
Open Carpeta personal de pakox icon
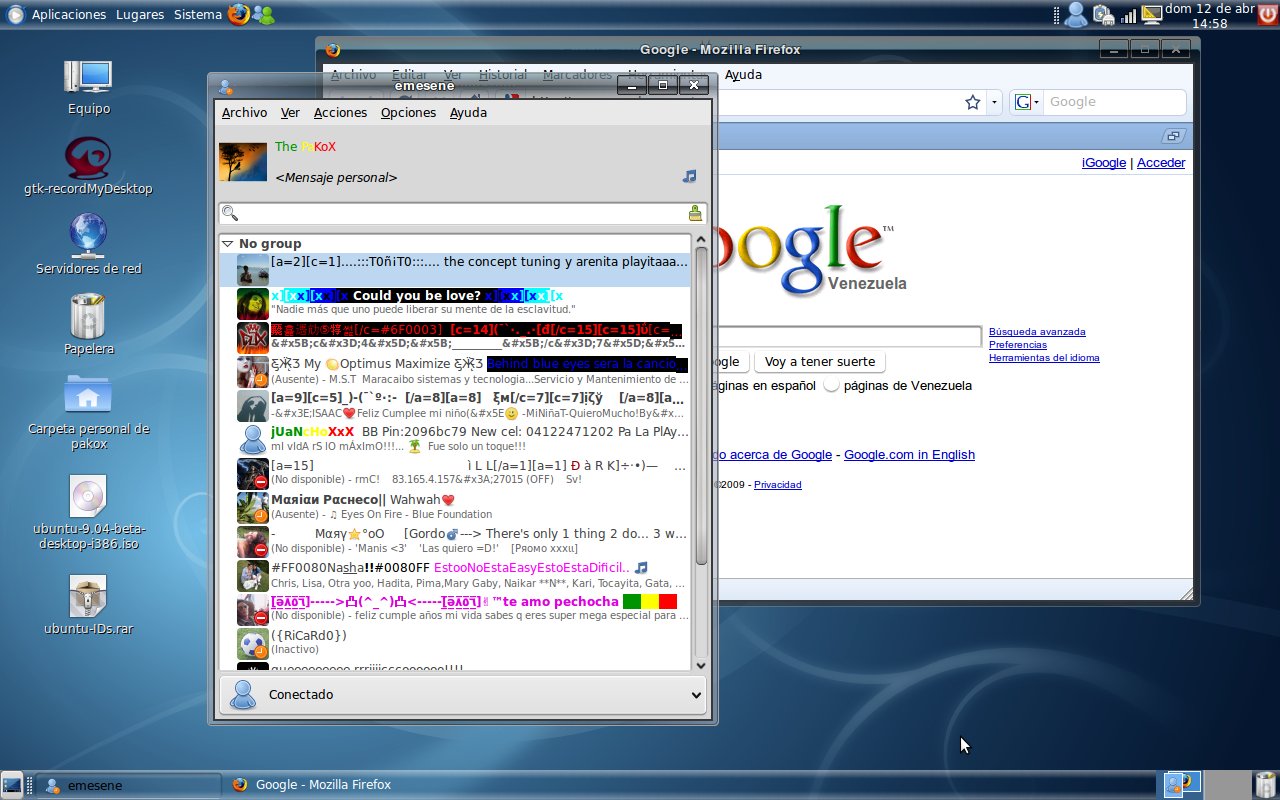pos(89,407)
